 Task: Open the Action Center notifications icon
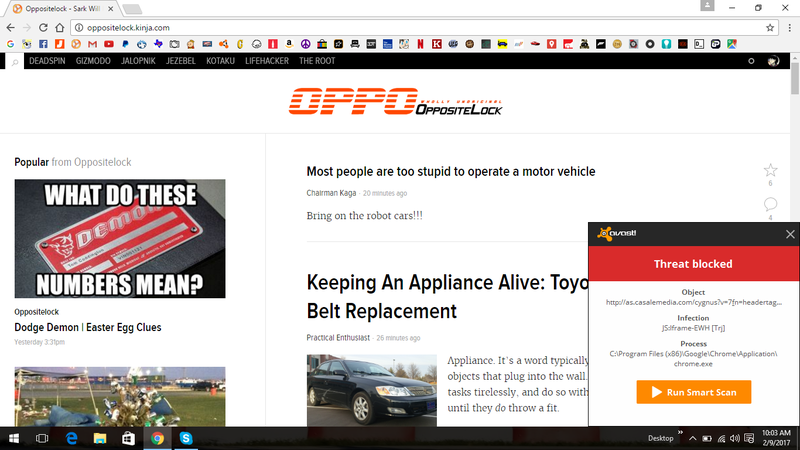click(749, 438)
